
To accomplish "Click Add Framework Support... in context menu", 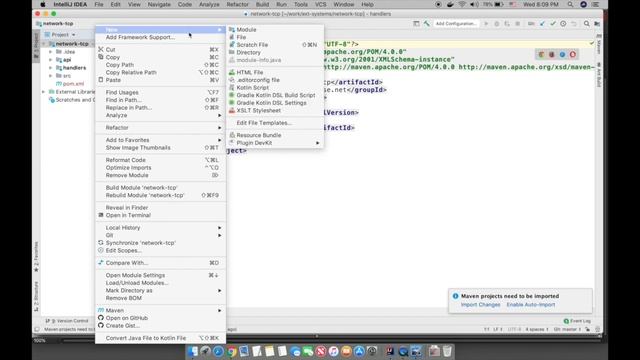I will tap(160, 37).
